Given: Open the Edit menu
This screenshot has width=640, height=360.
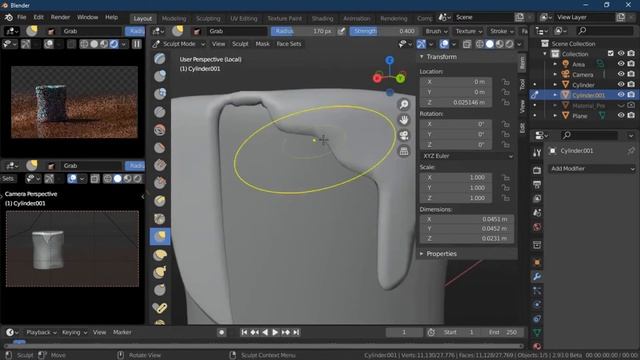Looking at the screenshot, I should (38, 17).
